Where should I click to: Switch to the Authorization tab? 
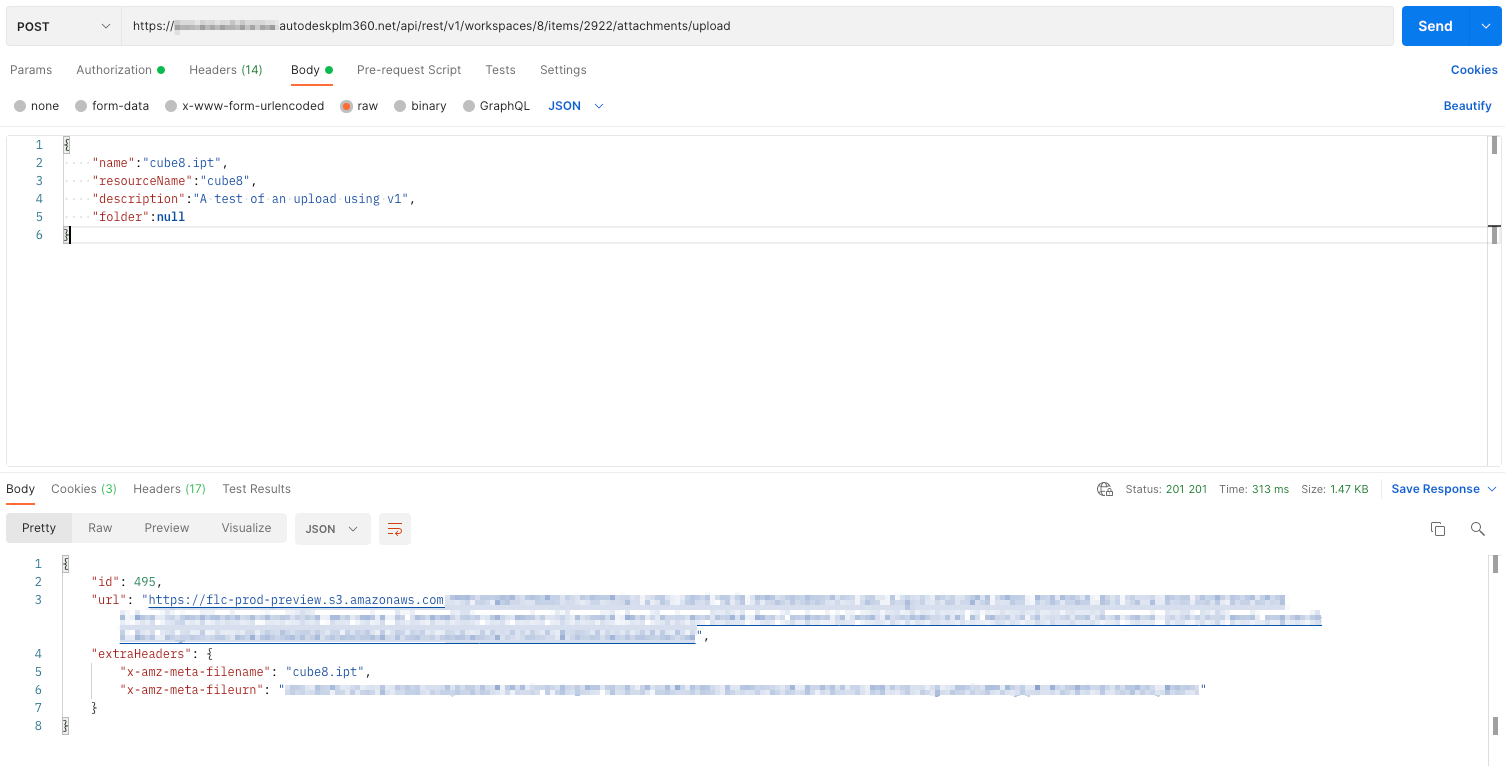(x=121, y=70)
